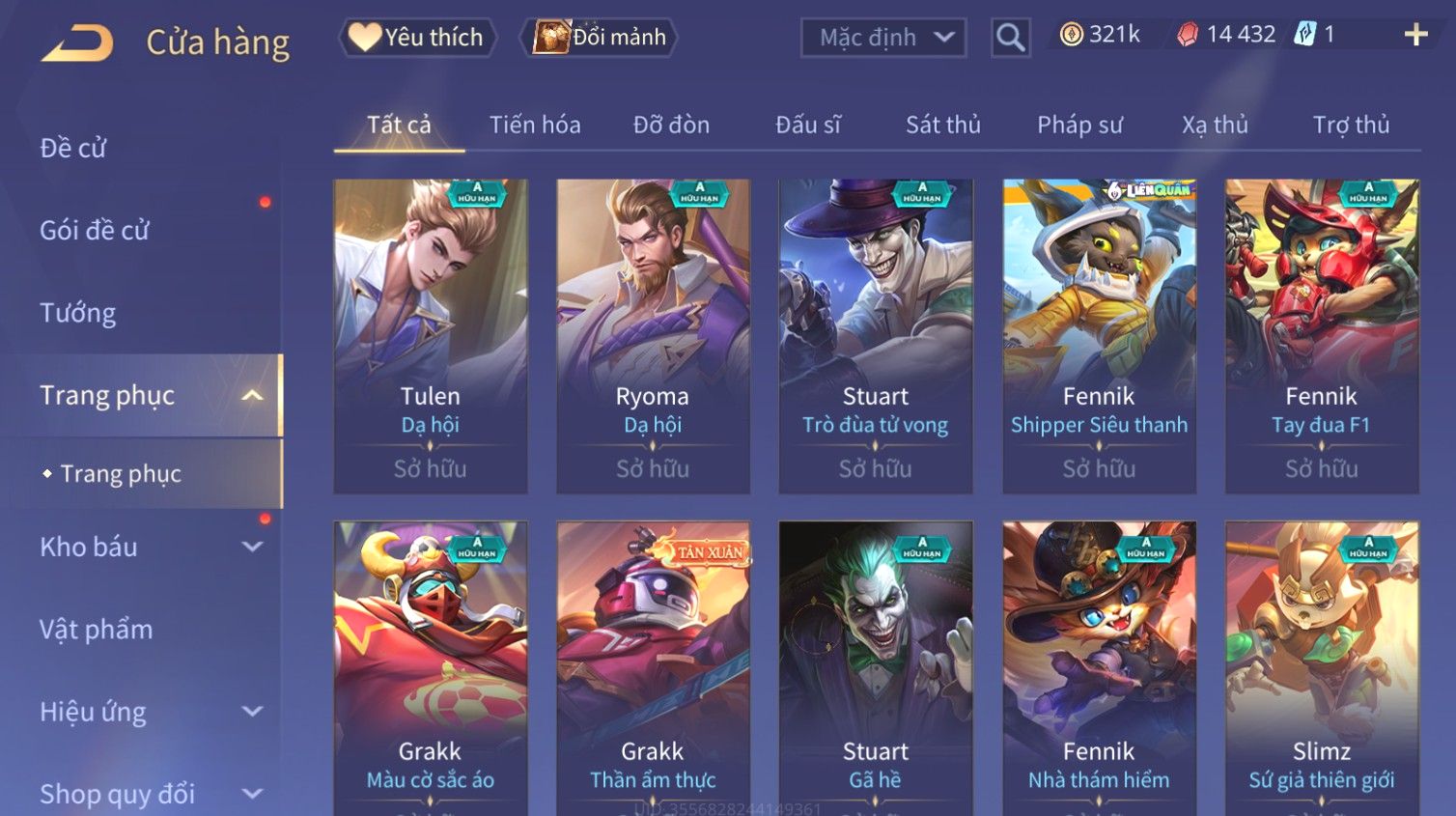Go to Gói đề cử menu

pyautogui.click(x=95, y=230)
